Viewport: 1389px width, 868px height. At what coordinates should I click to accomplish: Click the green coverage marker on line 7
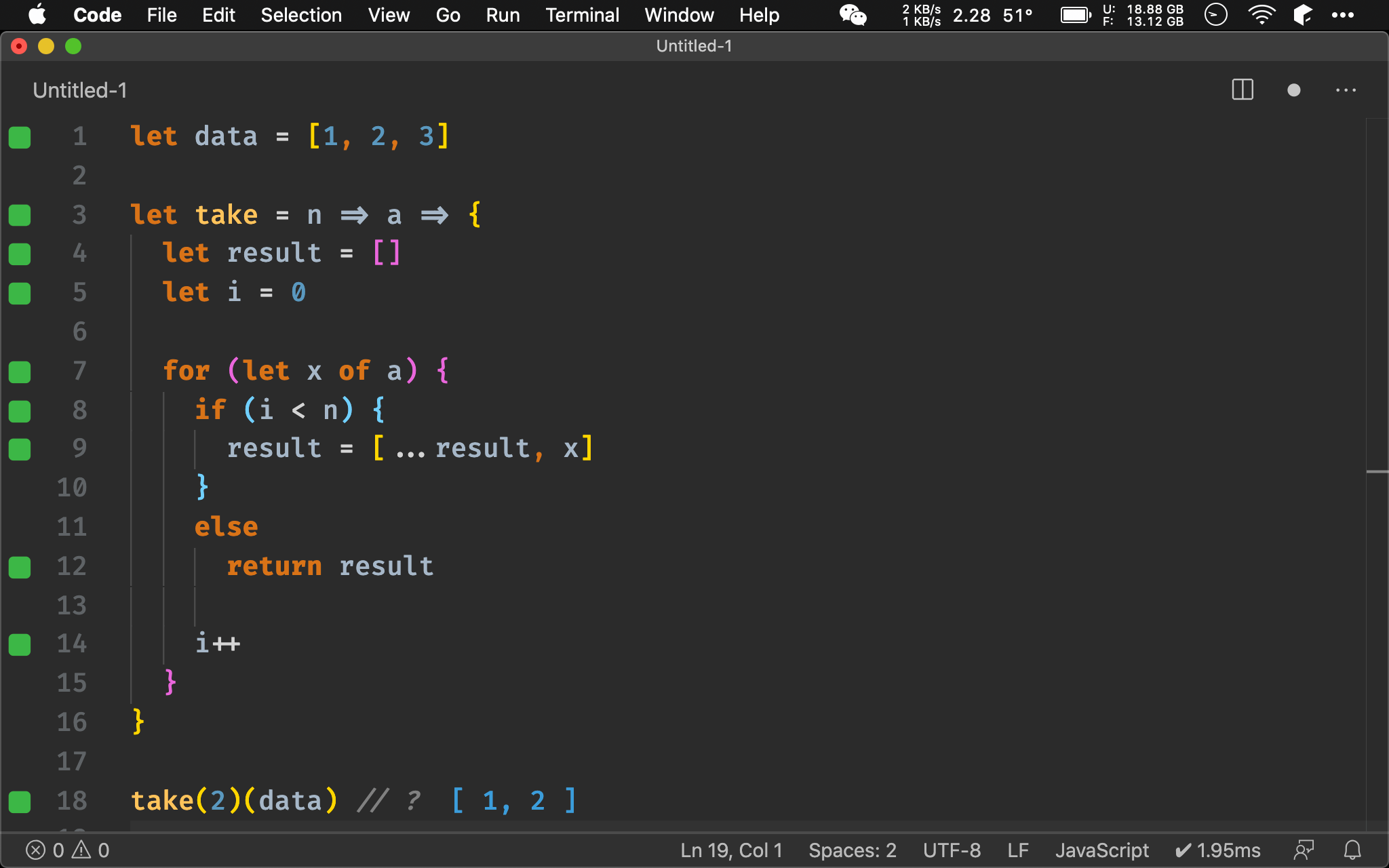(x=20, y=372)
